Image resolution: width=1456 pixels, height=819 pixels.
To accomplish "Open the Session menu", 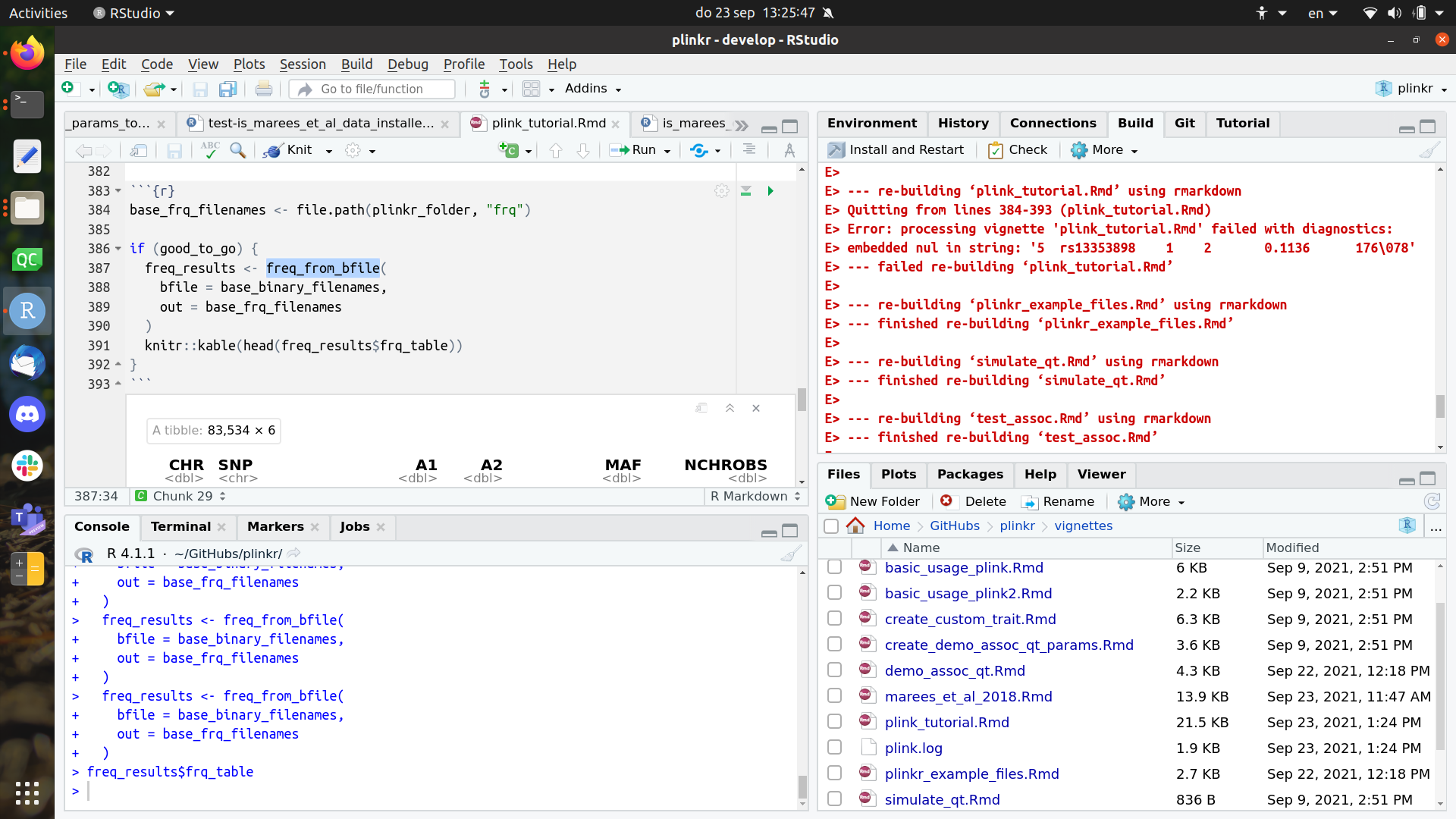I will coord(302,64).
